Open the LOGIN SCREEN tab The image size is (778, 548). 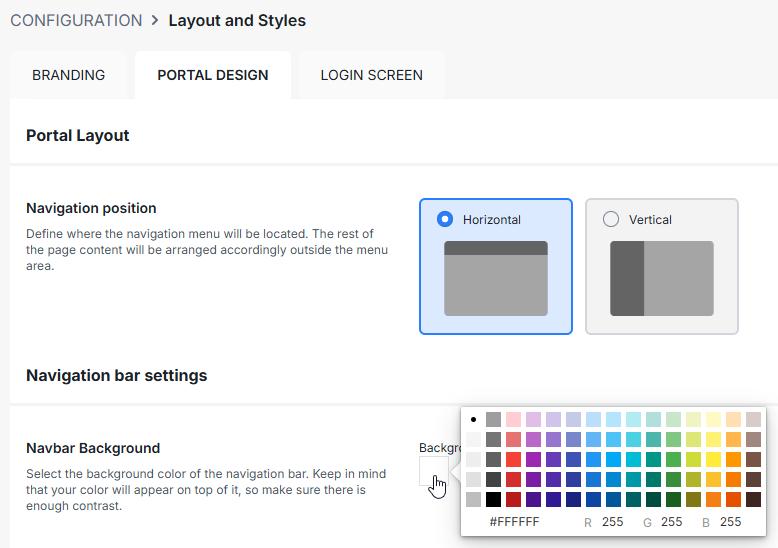pos(372,75)
